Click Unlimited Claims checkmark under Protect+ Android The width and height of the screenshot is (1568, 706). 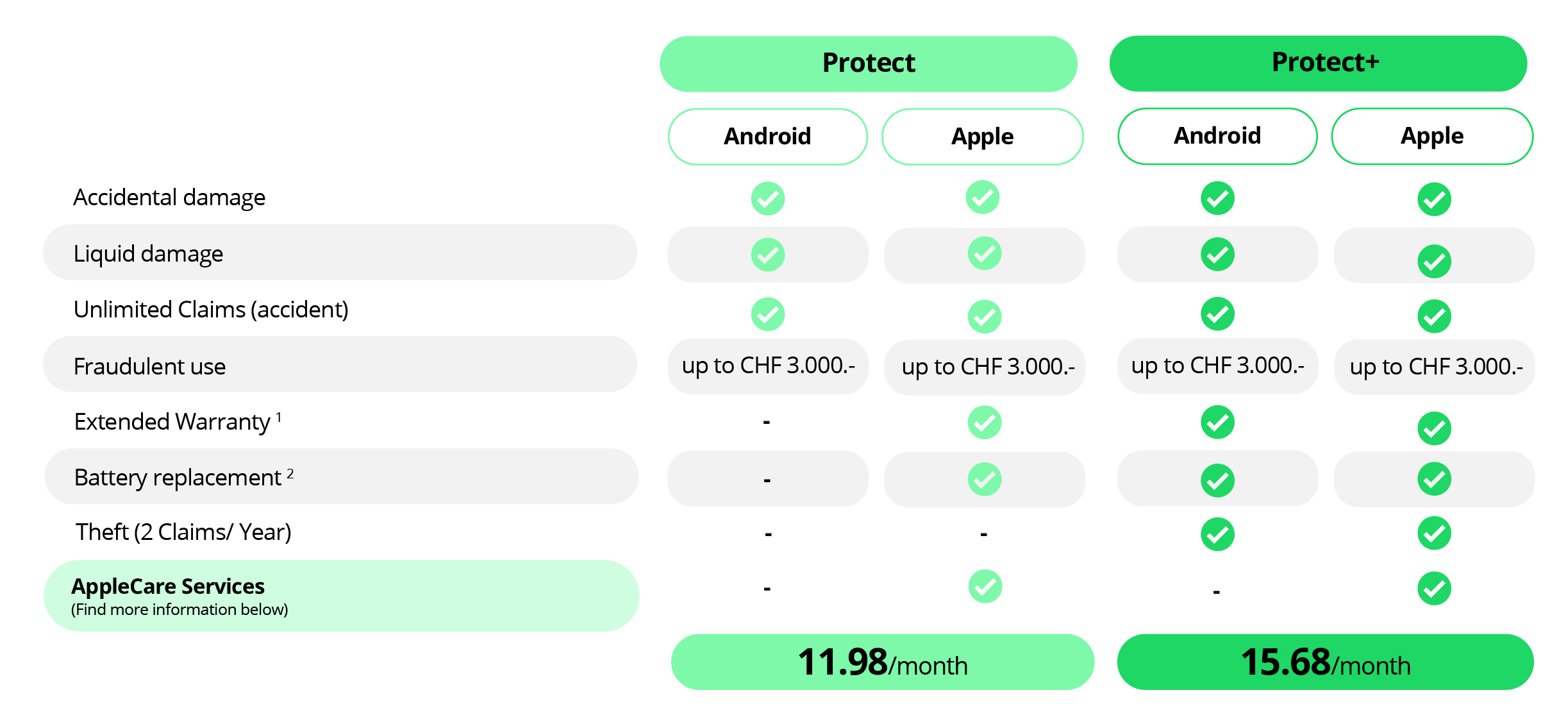tap(1217, 314)
